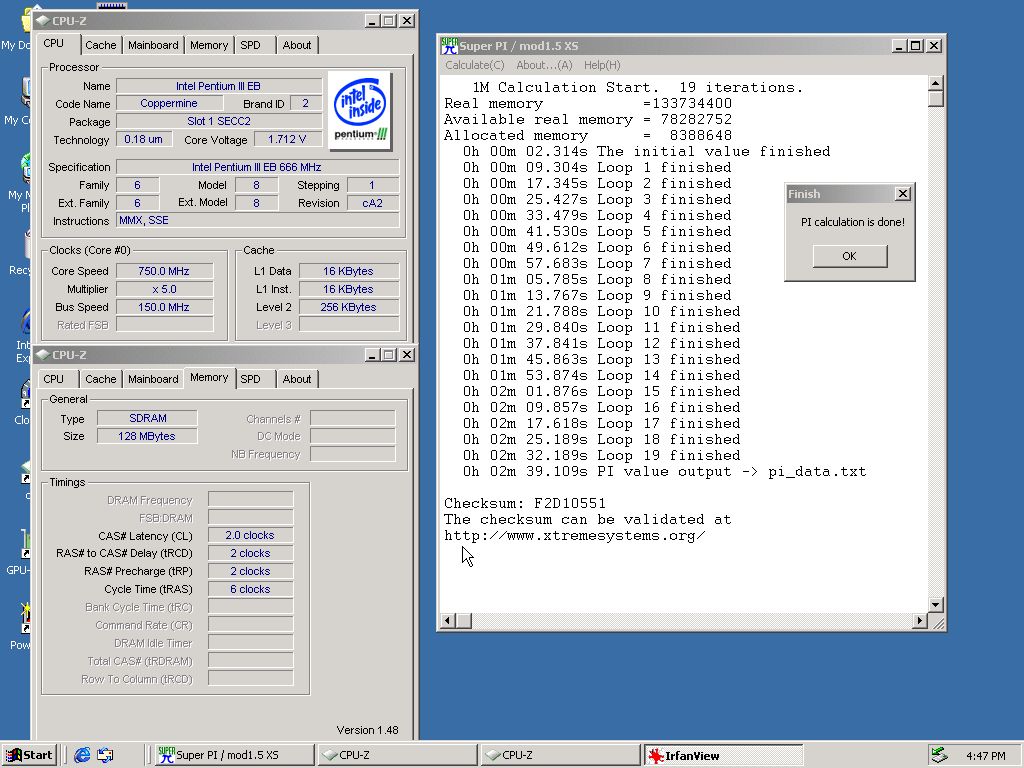This screenshot has height=768, width=1024.
Task: Select Mainboard tab in top CPU-Z window
Action: tap(153, 45)
